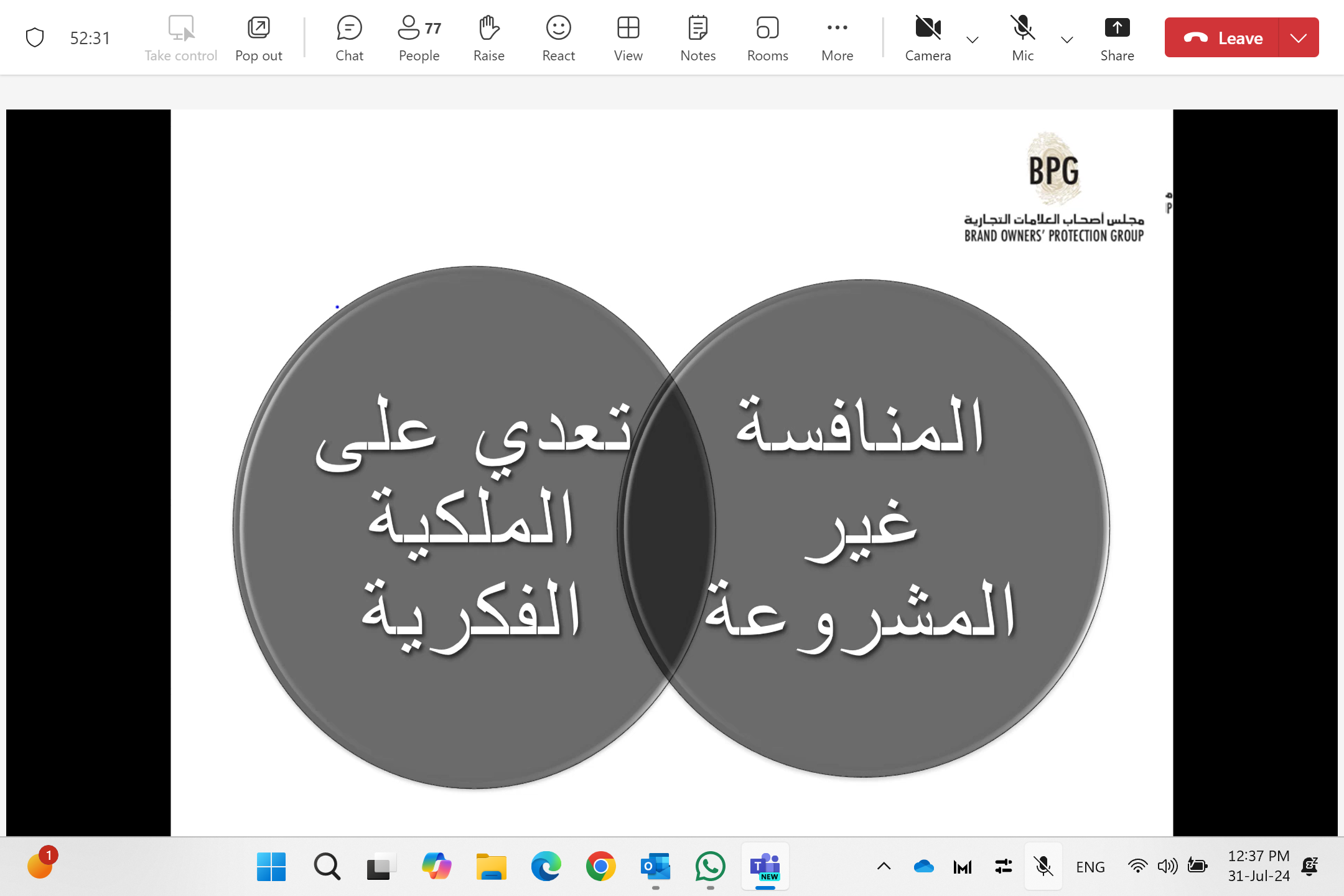
Task: Click the Share screen icon
Action: tap(1117, 39)
